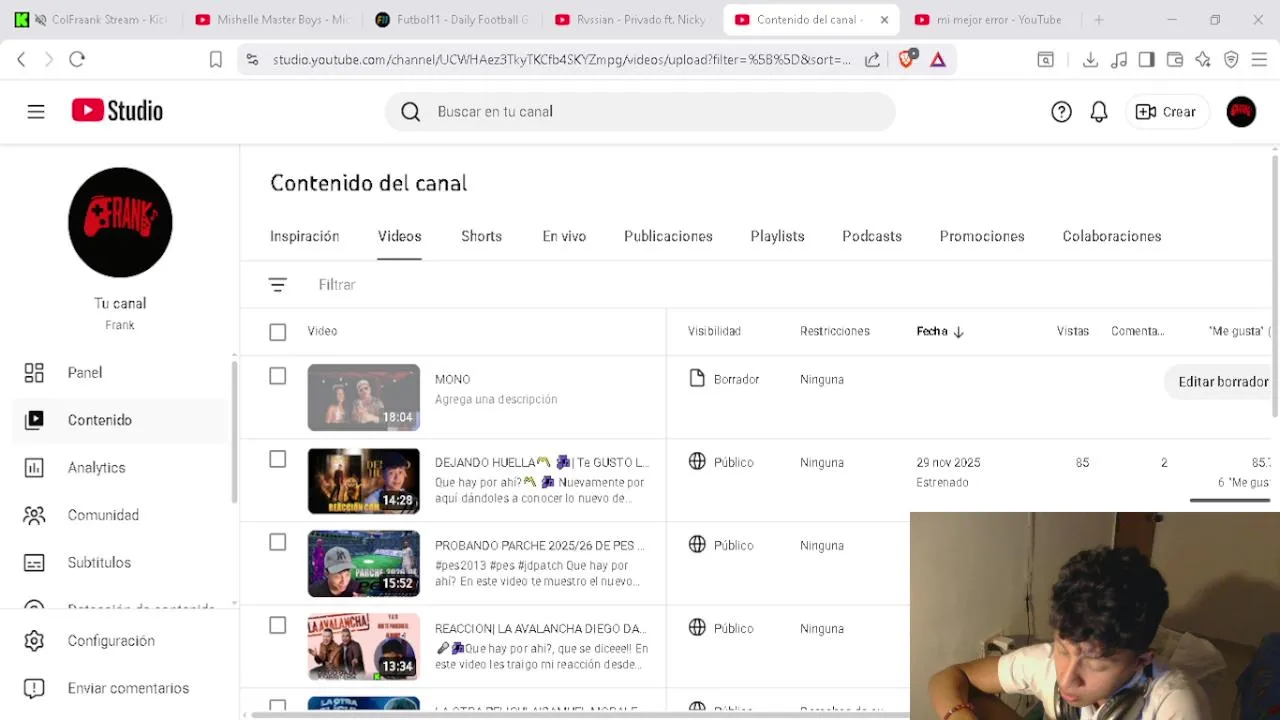This screenshot has height=720, width=1280.
Task: Open the Analytics sidebar link
Action: (97, 467)
